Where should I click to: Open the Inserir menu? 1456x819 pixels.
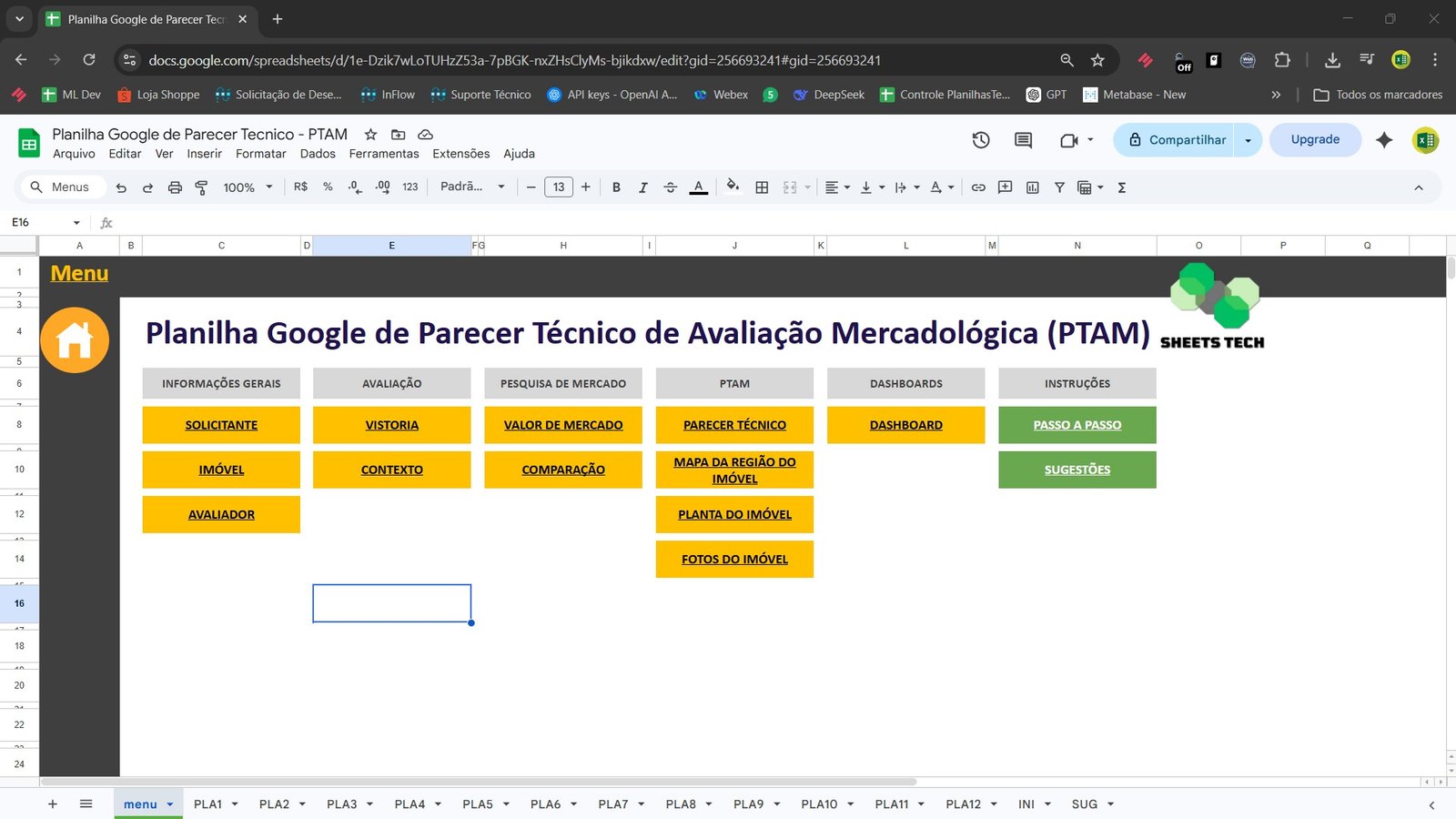[x=204, y=153]
